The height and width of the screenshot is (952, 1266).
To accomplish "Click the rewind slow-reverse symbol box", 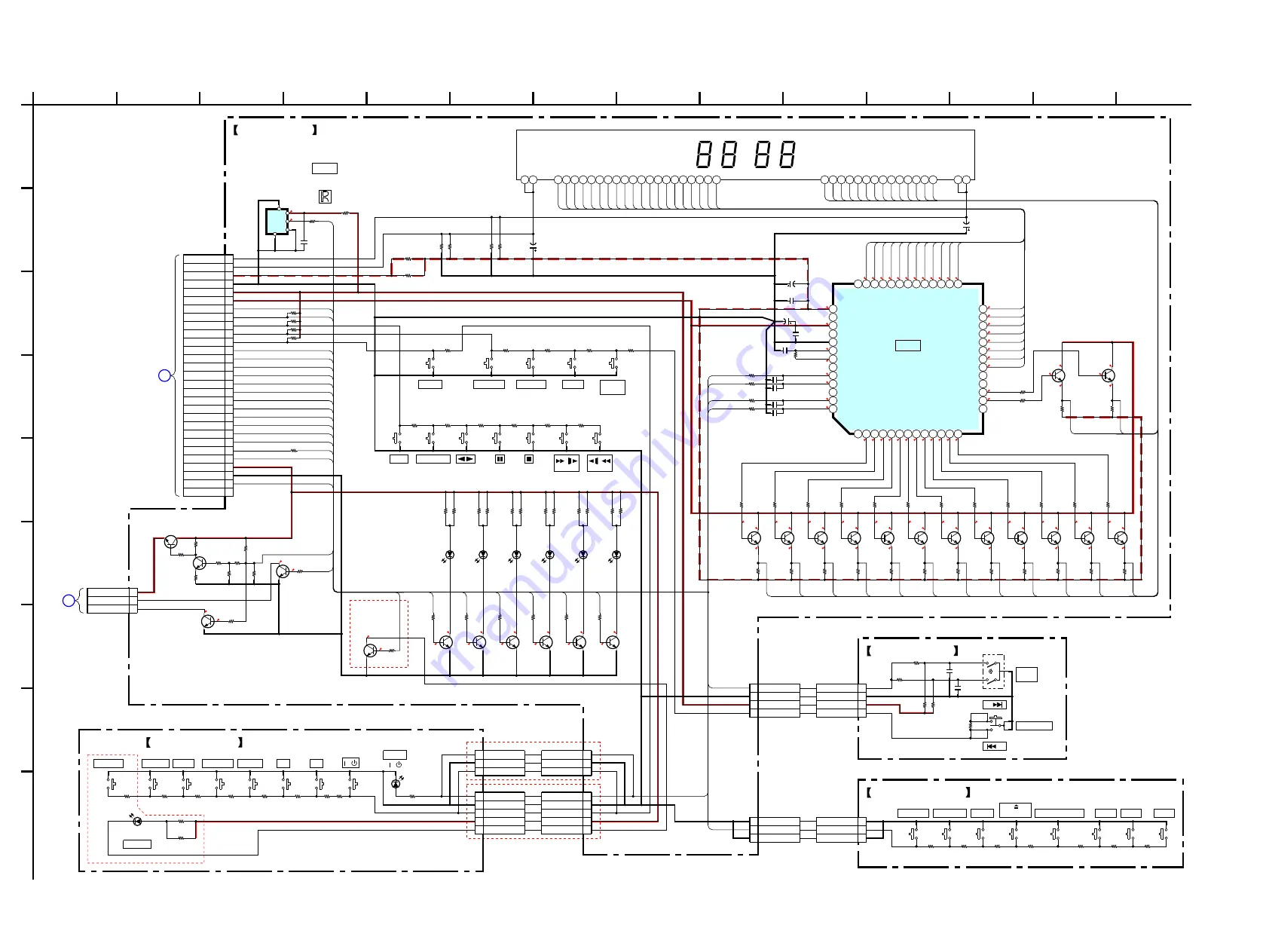I will click(600, 462).
